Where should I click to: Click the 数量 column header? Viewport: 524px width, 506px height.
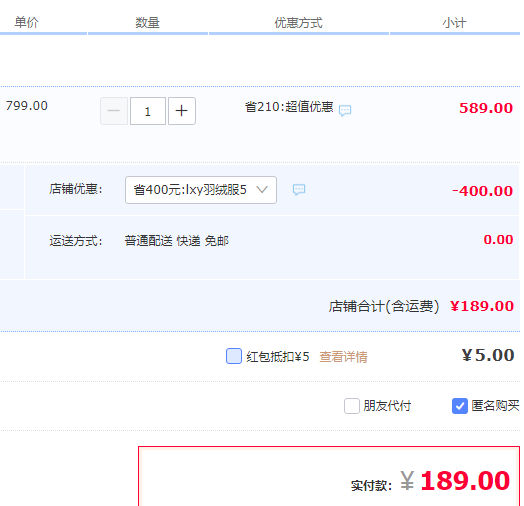[x=147, y=23]
